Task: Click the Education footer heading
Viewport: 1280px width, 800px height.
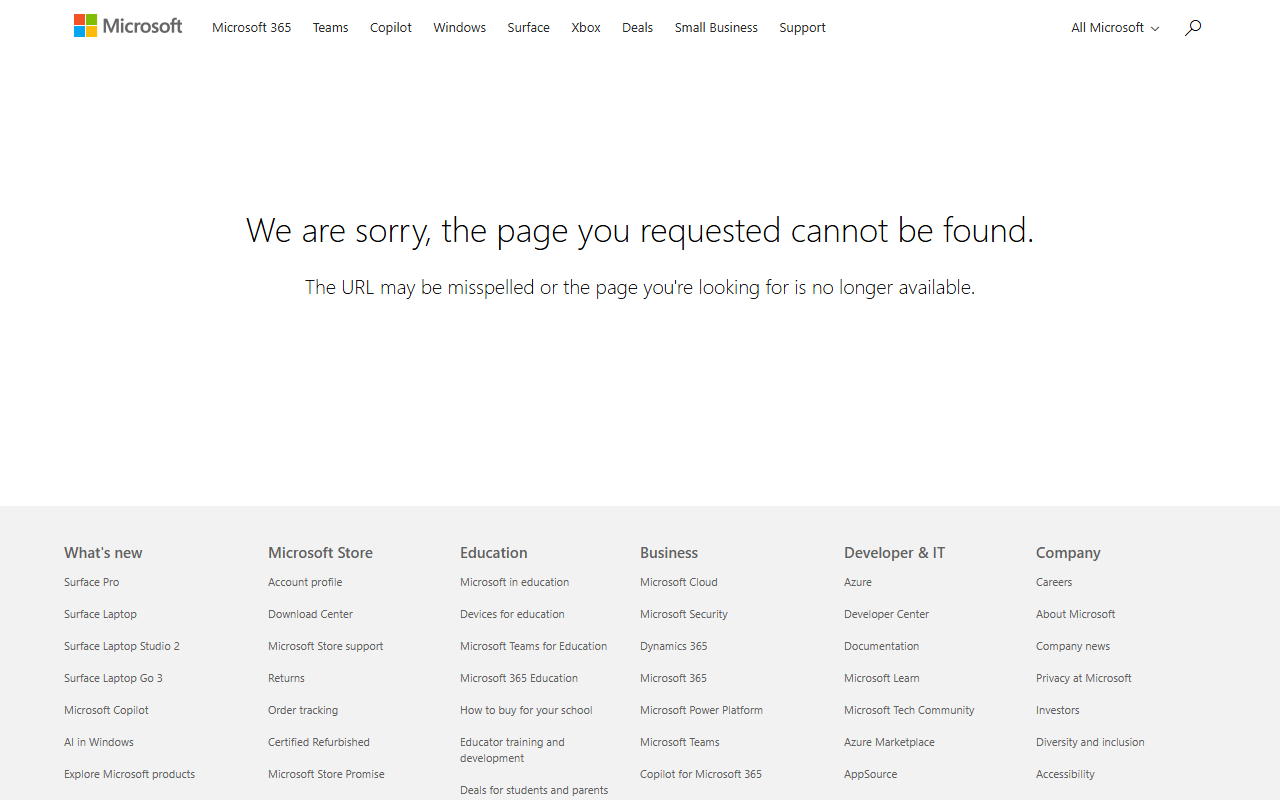Action: tap(493, 552)
